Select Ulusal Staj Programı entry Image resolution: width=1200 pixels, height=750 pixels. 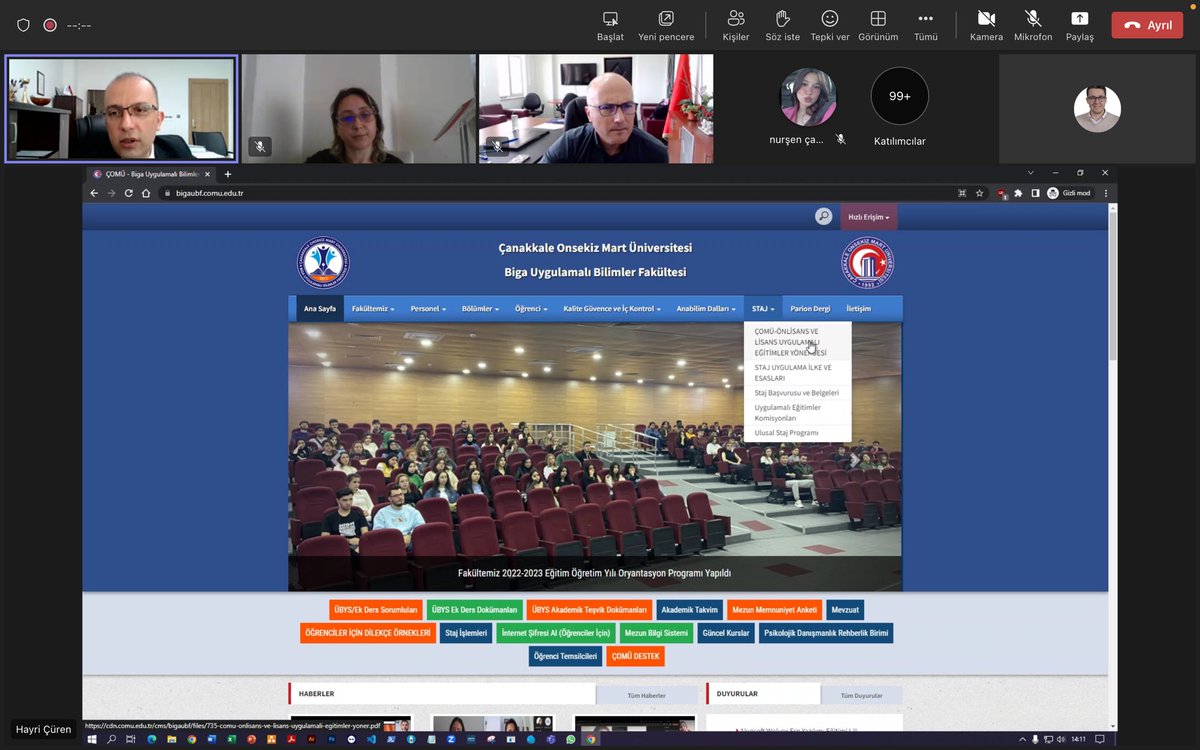pos(797,433)
